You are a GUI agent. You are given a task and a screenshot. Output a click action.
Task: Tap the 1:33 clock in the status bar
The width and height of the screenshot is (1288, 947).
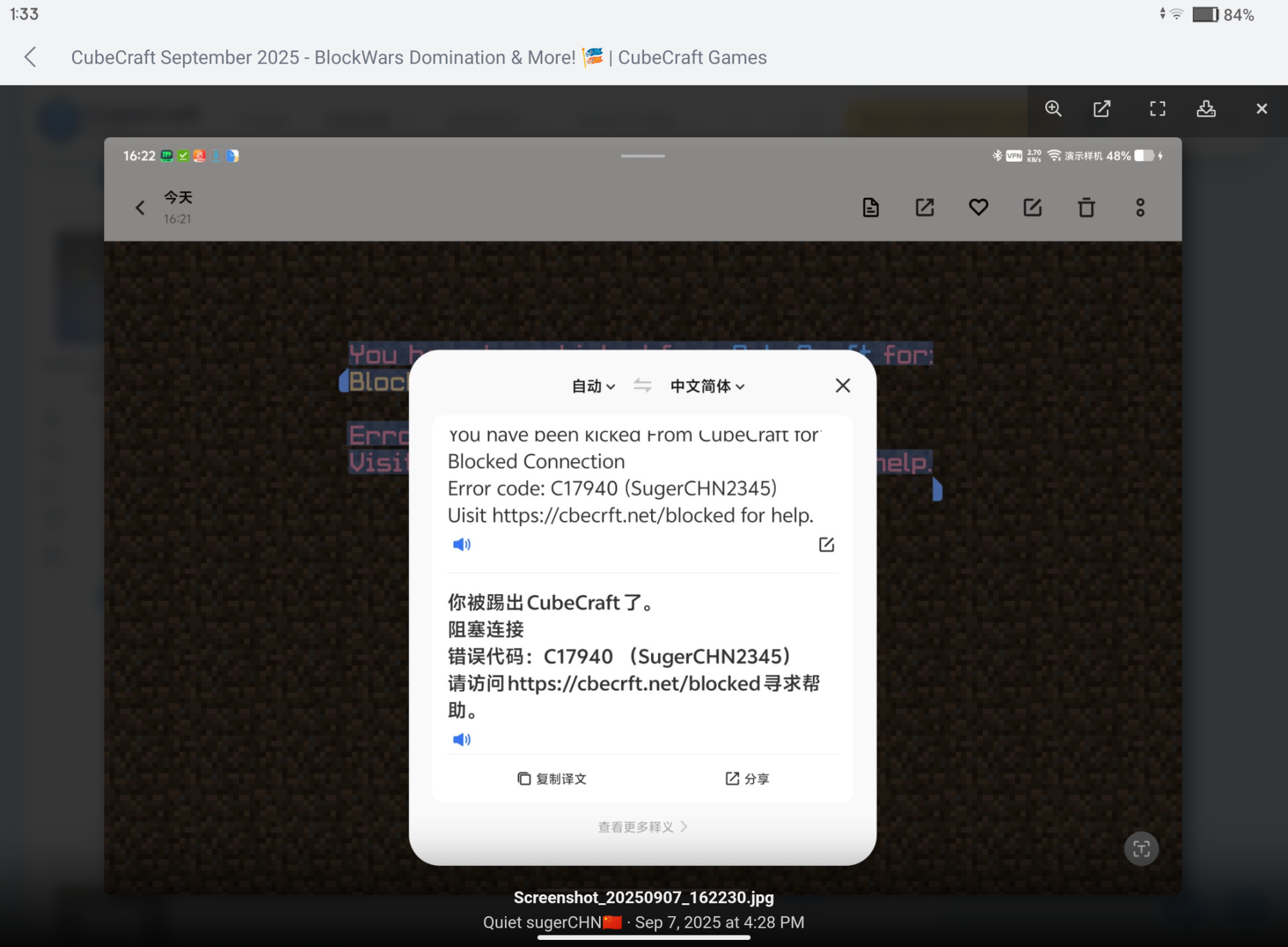click(x=24, y=14)
